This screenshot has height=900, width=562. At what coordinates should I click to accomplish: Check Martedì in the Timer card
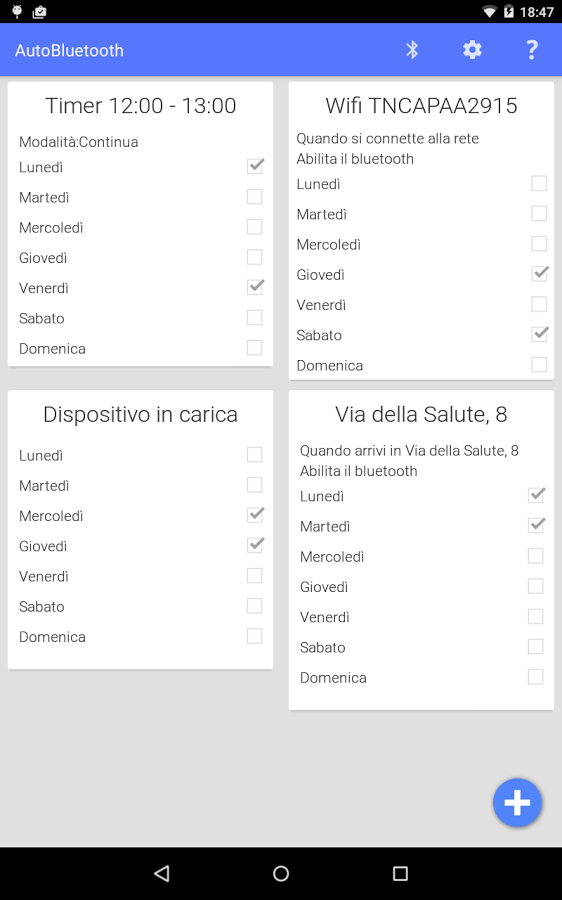[x=255, y=197]
